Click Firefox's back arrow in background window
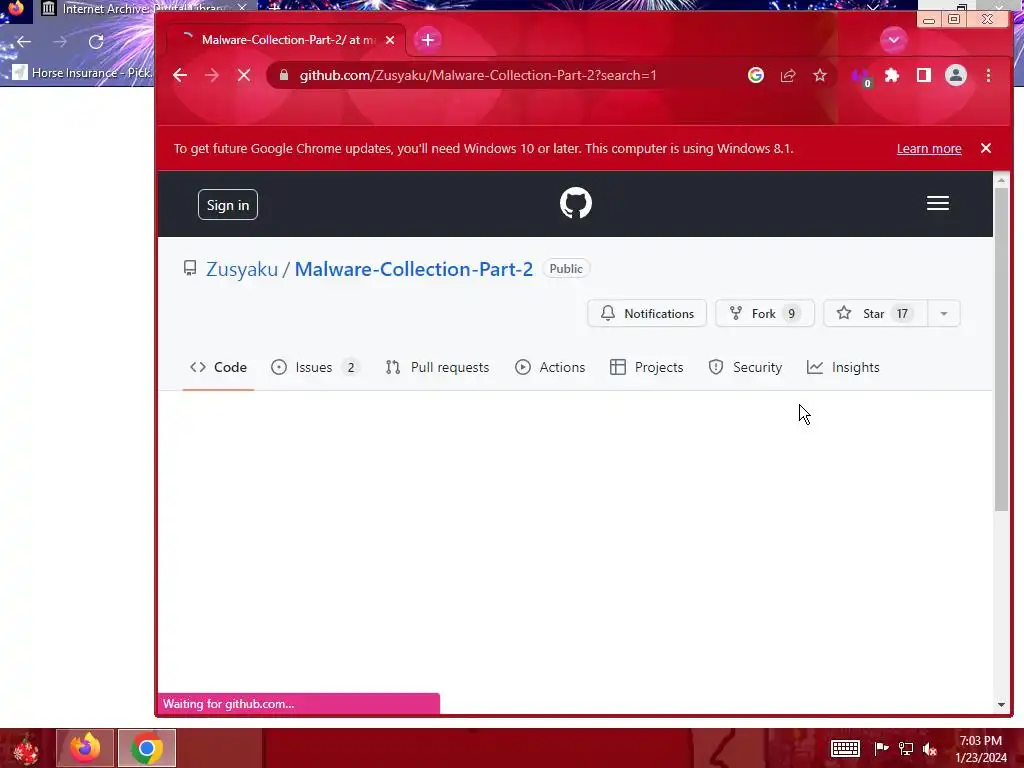This screenshot has width=1024, height=768. (x=24, y=42)
